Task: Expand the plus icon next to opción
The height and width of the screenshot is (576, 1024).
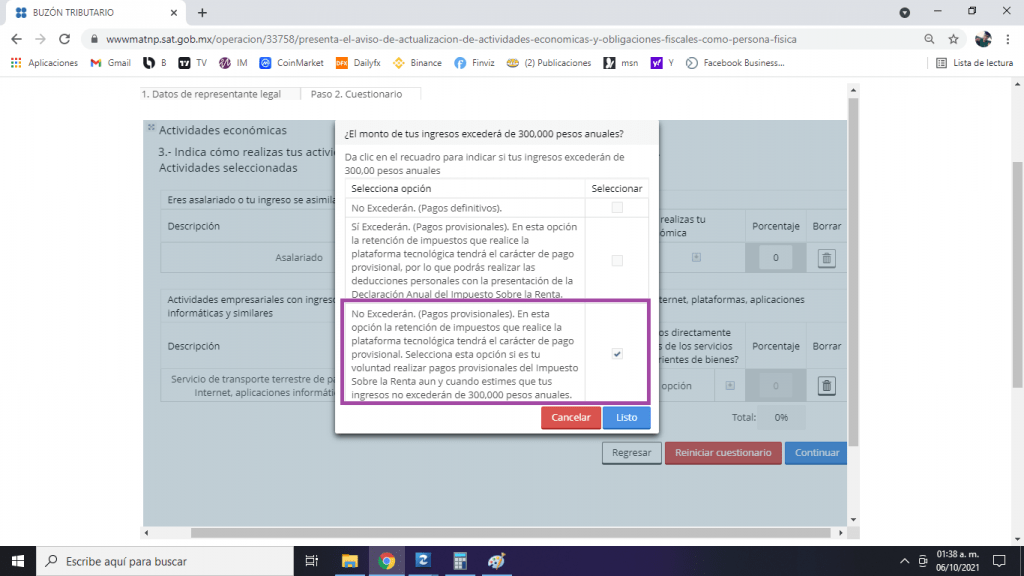Action: [730, 386]
